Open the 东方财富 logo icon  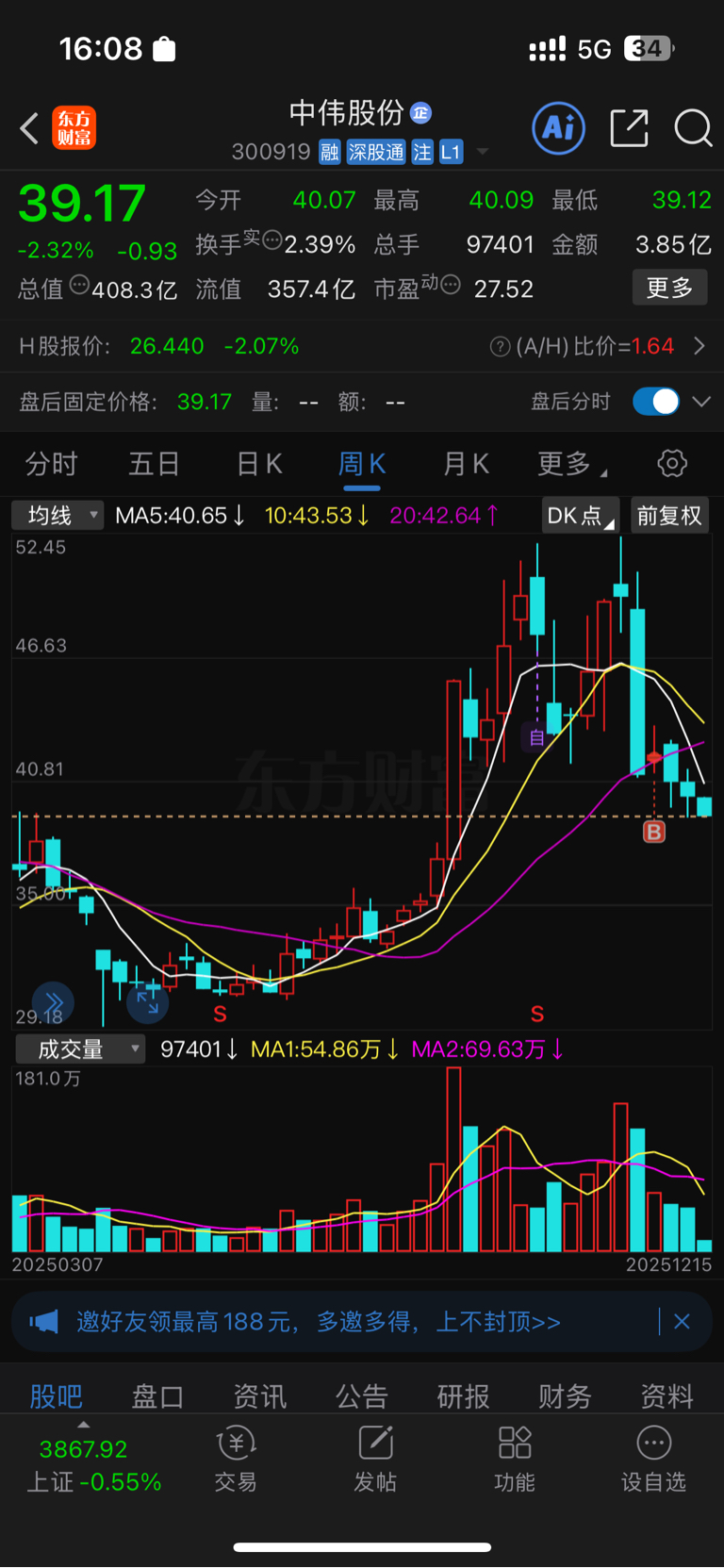(x=74, y=128)
